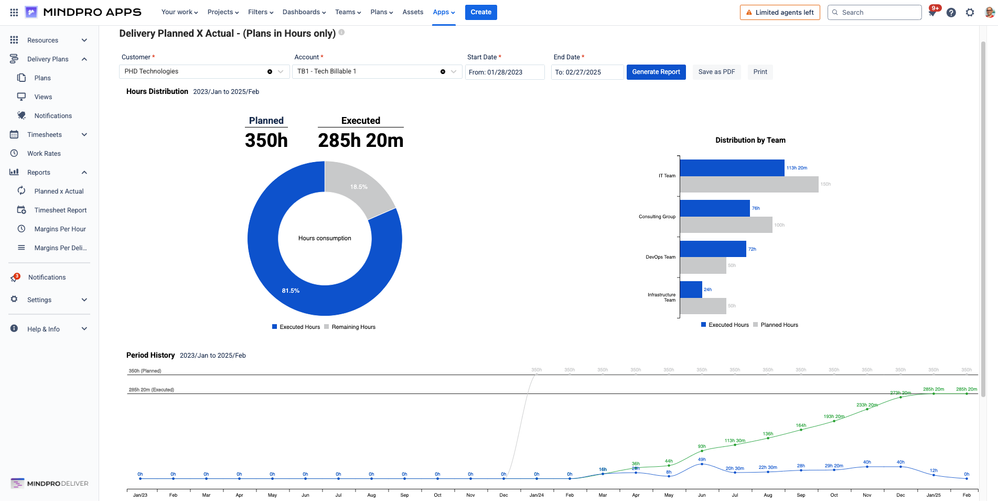Open the Teams menu

[x=347, y=12]
